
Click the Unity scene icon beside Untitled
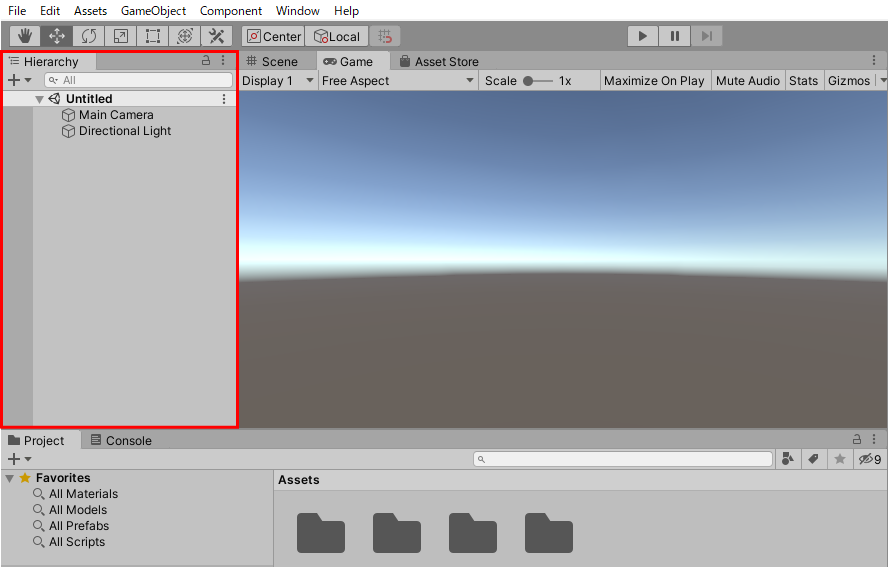point(54,99)
